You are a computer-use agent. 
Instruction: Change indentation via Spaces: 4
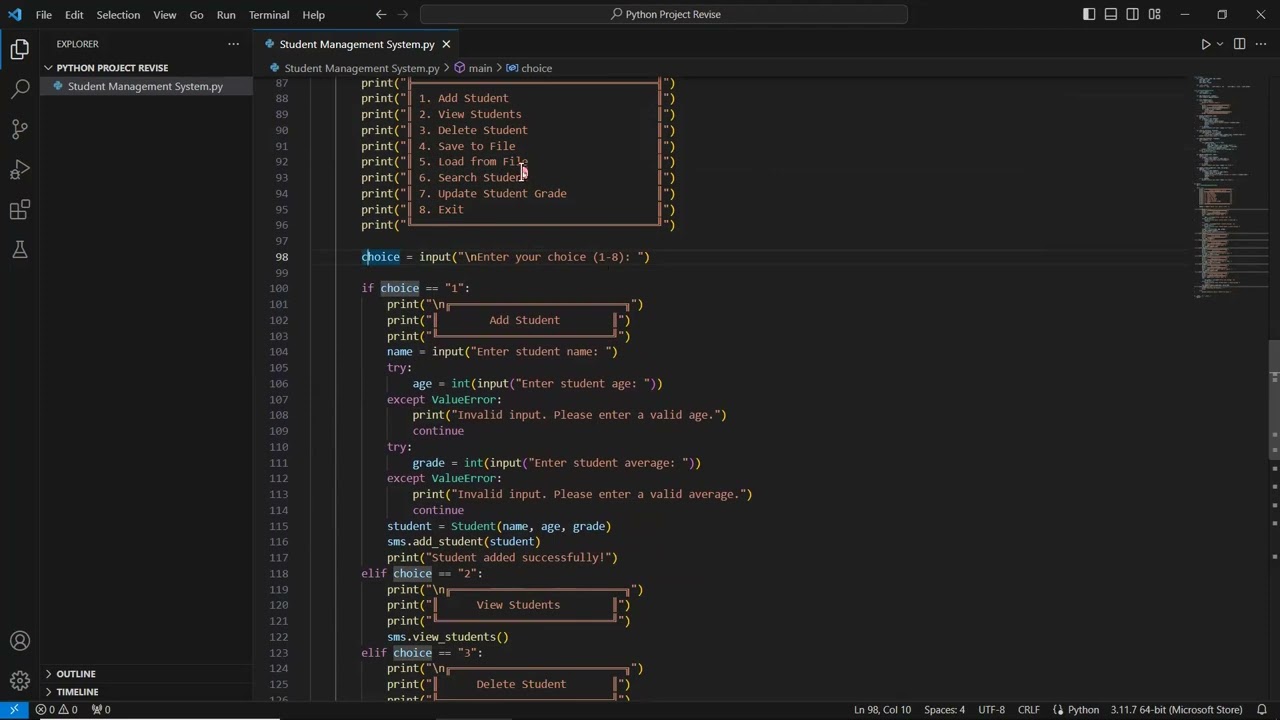[x=944, y=710]
